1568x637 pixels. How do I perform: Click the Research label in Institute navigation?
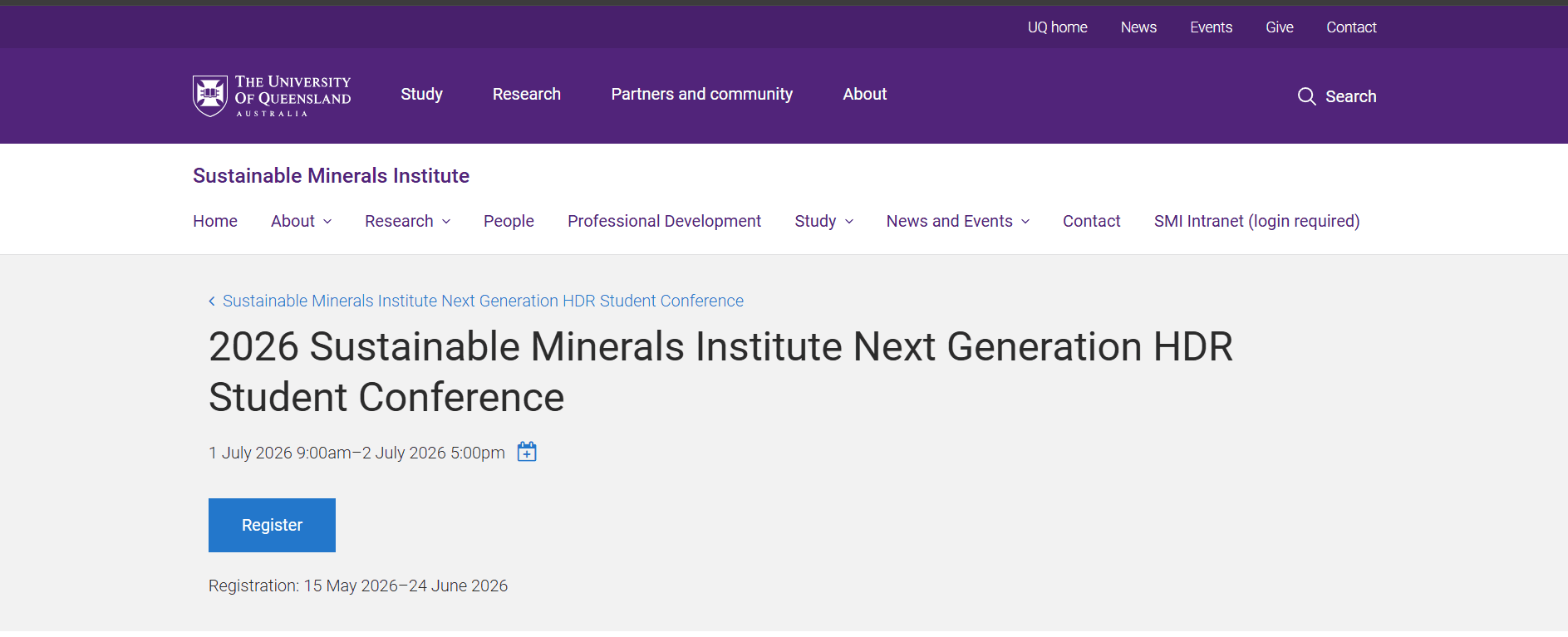[x=399, y=221]
